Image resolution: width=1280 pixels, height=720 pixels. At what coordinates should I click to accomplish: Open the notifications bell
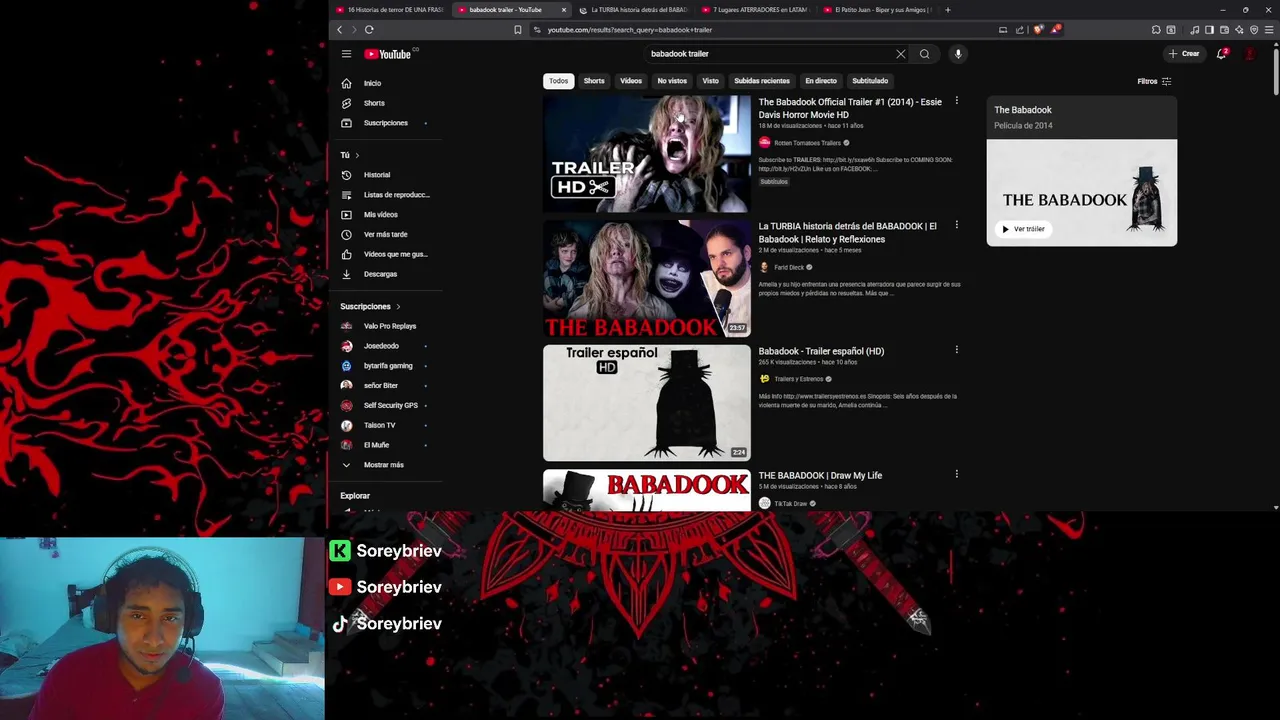[x=1221, y=54]
